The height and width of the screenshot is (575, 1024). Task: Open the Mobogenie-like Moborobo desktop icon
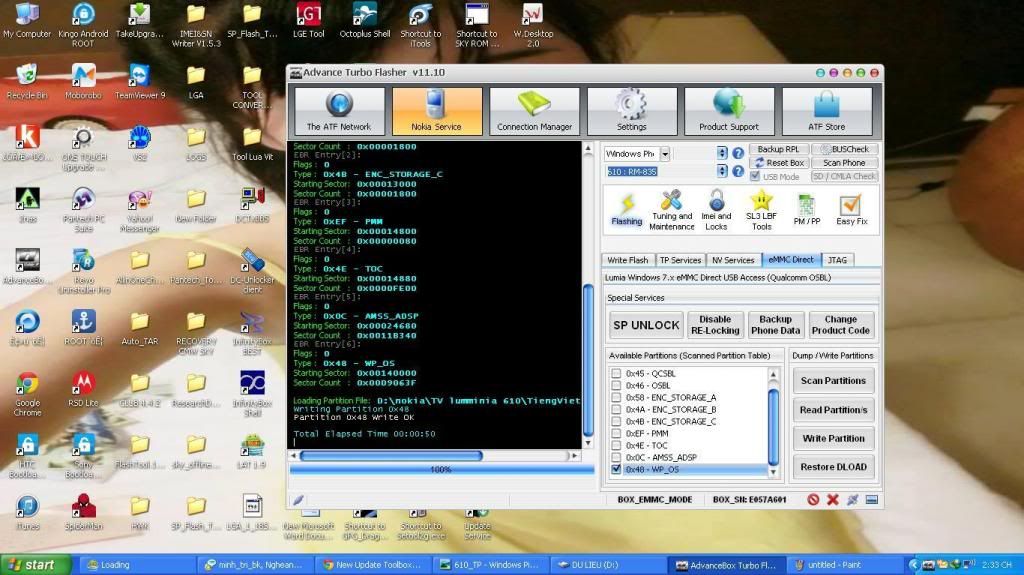tap(83, 82)
